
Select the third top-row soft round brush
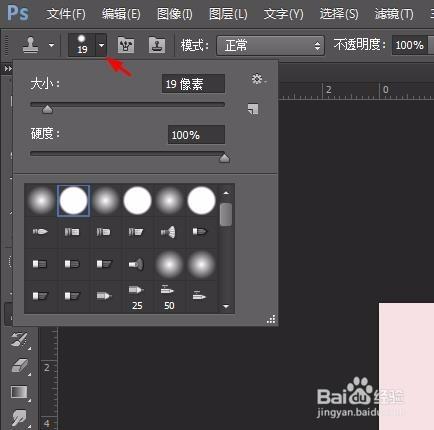pos(105,201)
